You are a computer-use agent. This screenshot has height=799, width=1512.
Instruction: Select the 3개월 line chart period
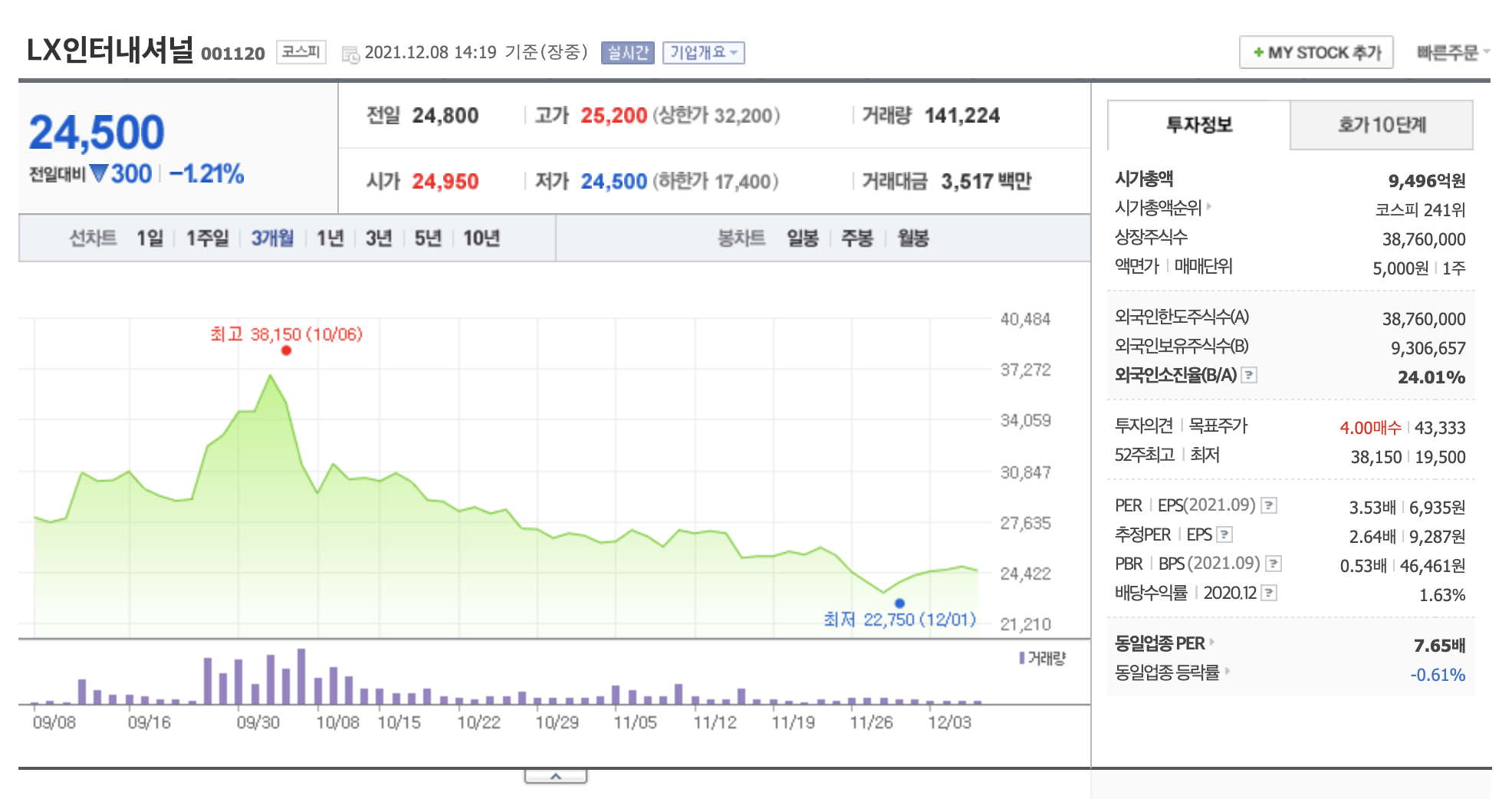(x=272, y=238)
